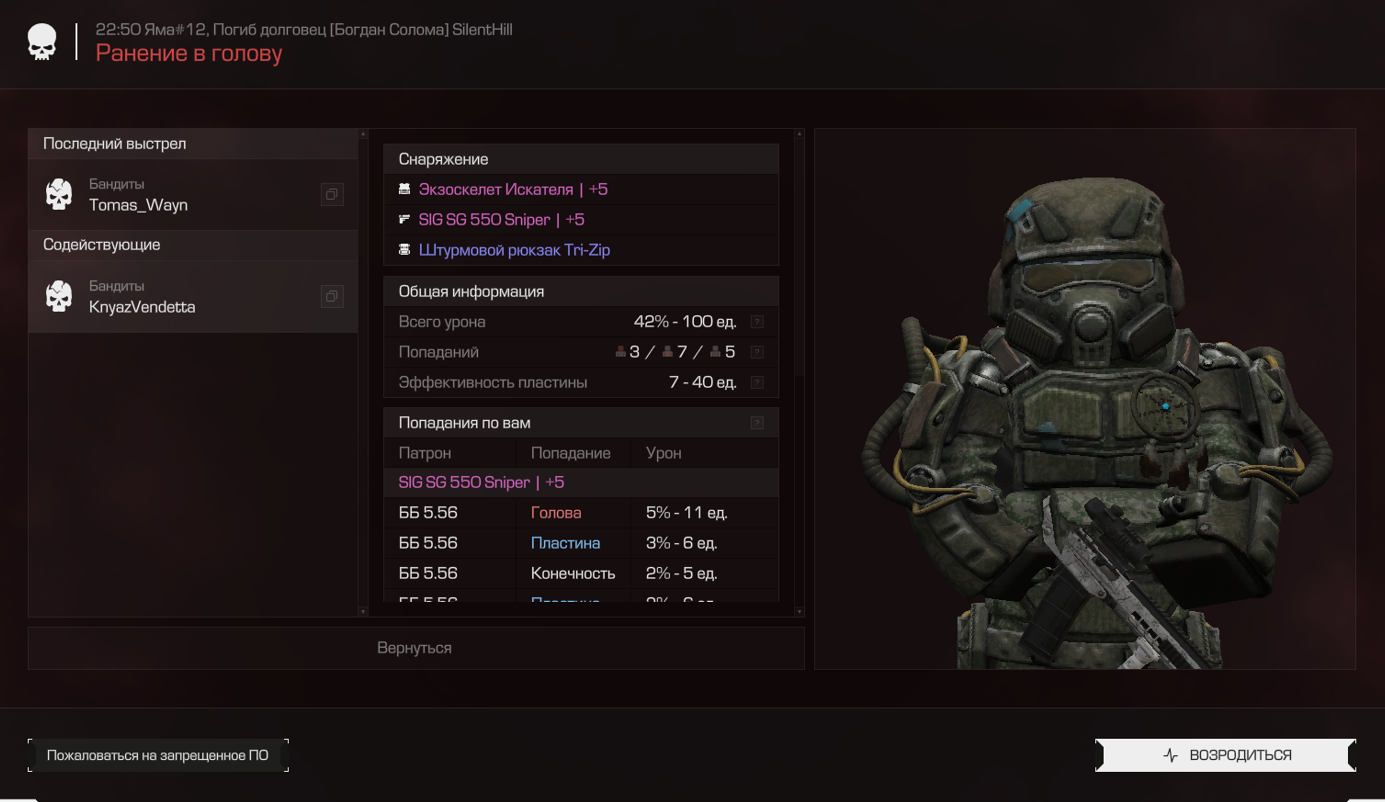Click the 42% - 100 ед. total damage value
Viewport: 1385px width, 802px height.
click(685, 322)
